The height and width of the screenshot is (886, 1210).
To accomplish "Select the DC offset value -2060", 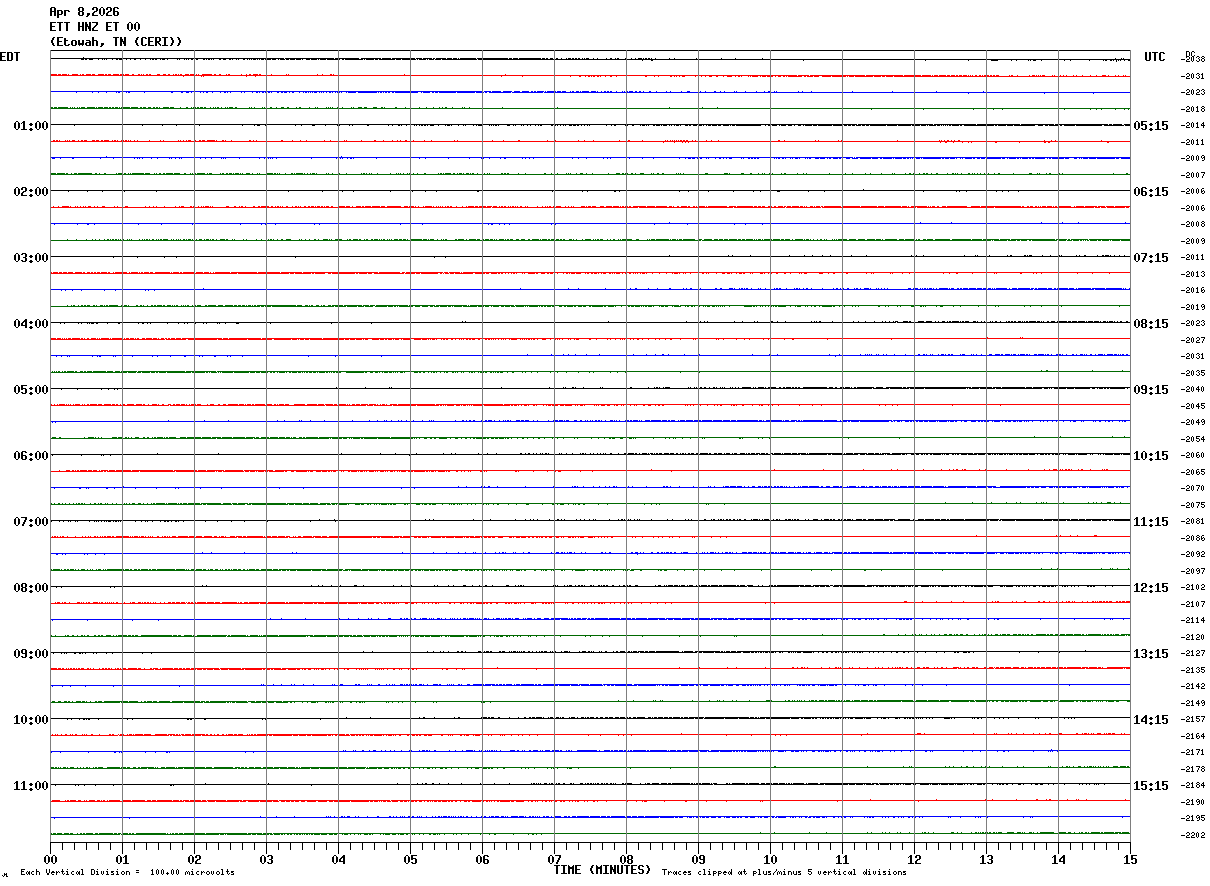I will click(x=1194, y=456).
